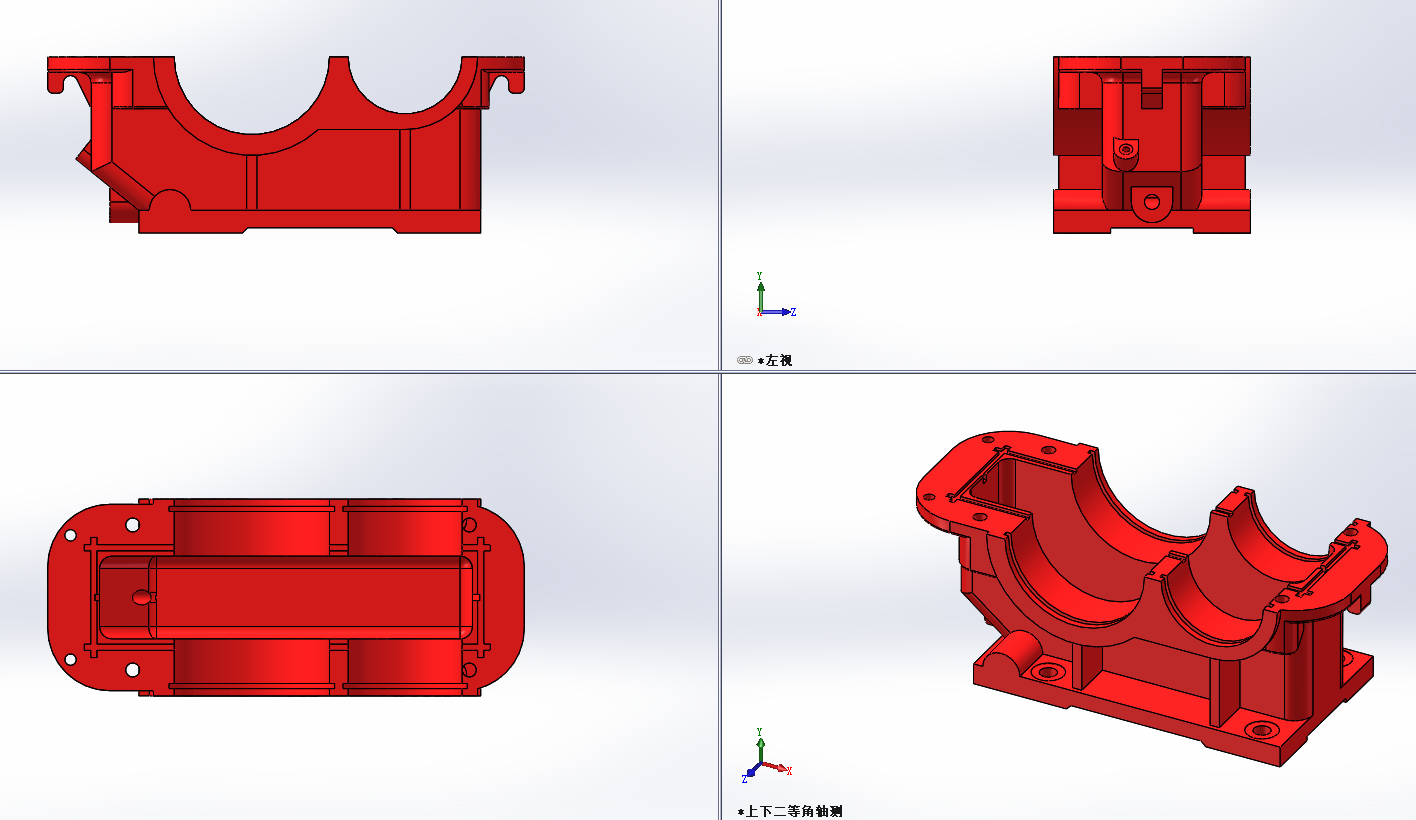Click the "*左视" view label
This screenshot has height=820, width=1416.
tap(775, 360)
